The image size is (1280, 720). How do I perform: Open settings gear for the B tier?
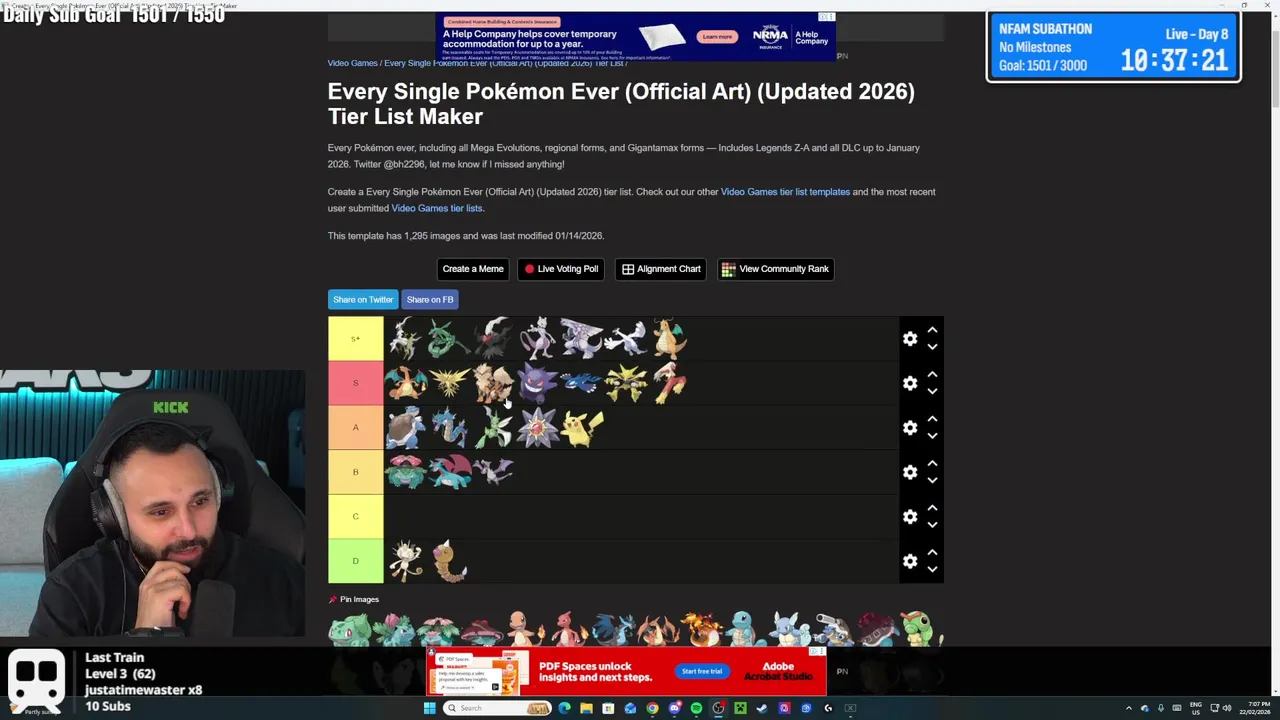click(910, 472)
